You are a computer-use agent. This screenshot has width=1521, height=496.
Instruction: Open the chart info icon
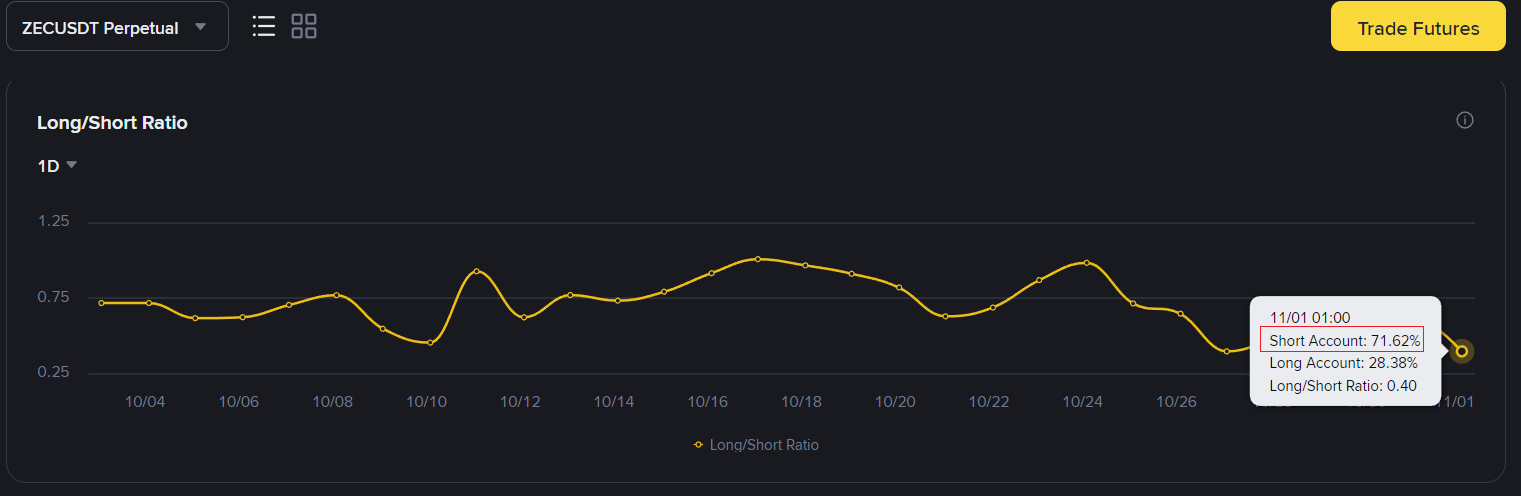click(1465, 121)
